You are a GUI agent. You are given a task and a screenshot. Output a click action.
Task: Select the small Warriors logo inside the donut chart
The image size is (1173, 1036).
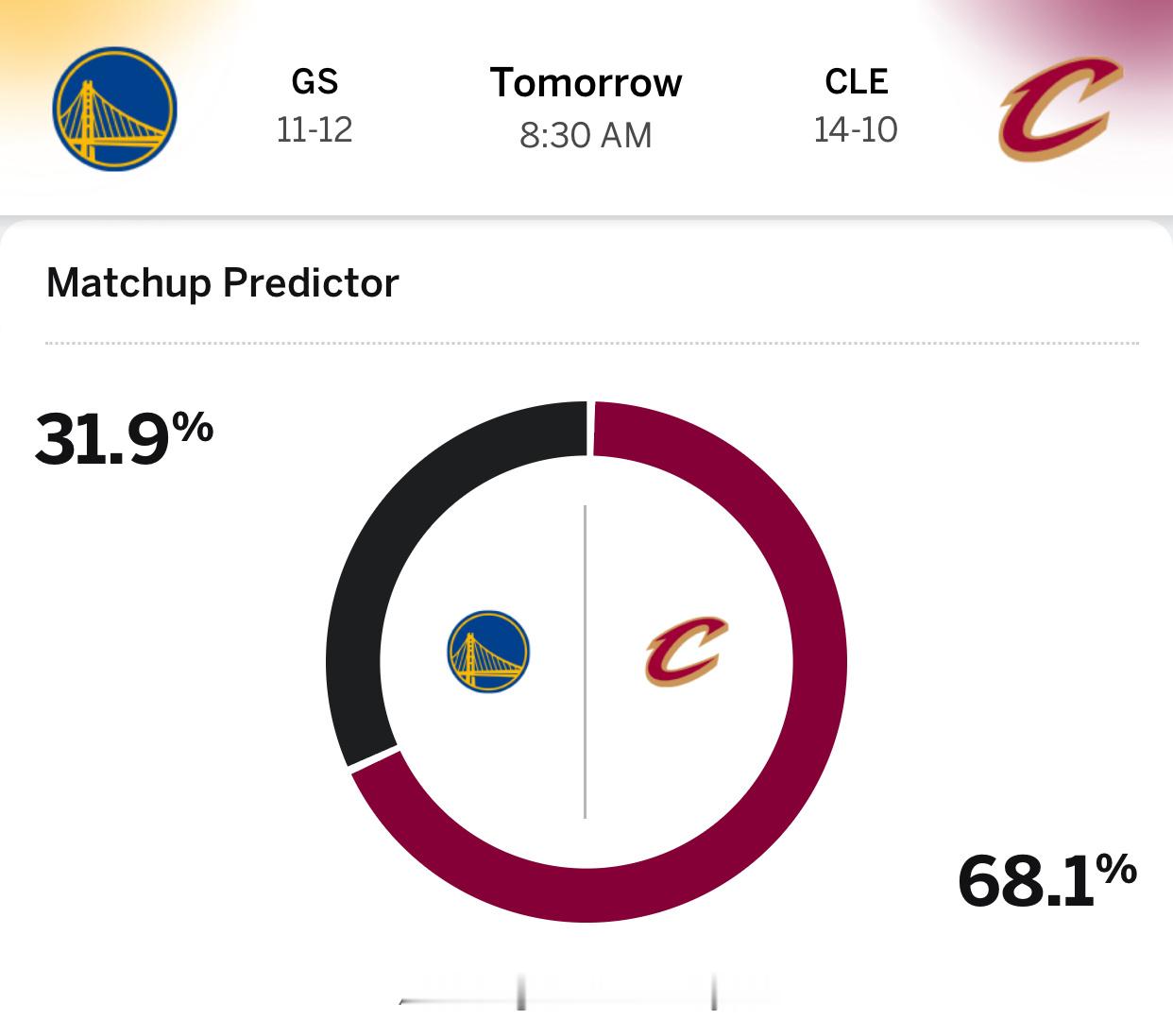coord(488,652)
